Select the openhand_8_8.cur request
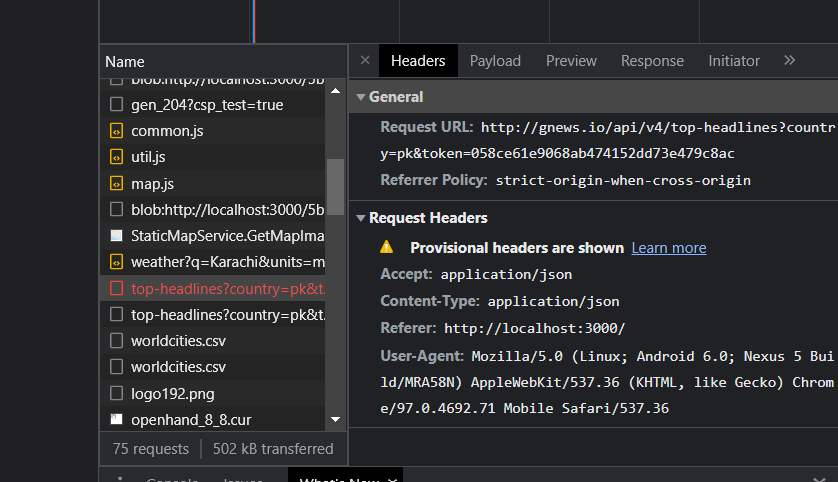This screenshot has width=838, height=482. (213, 419)
